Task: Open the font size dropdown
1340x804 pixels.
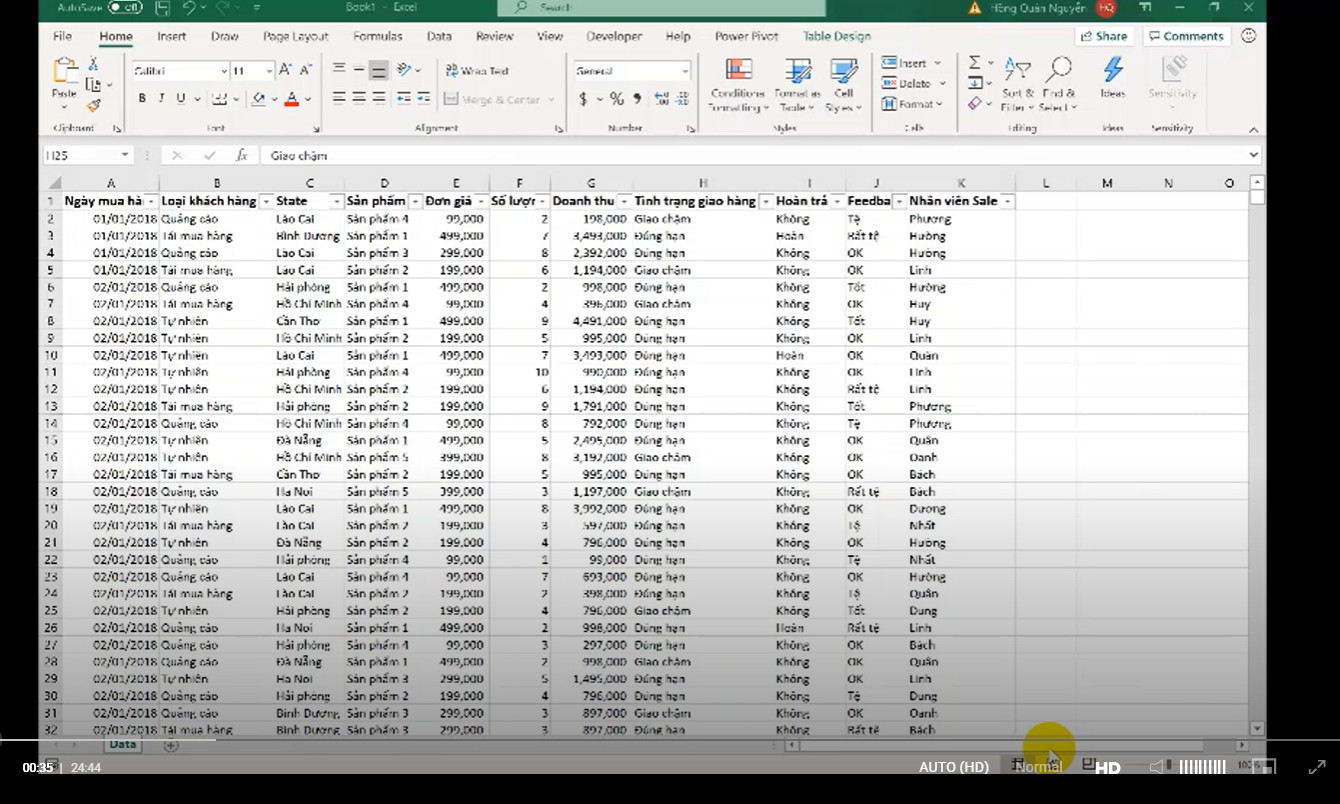Action: tap(269, 72)
